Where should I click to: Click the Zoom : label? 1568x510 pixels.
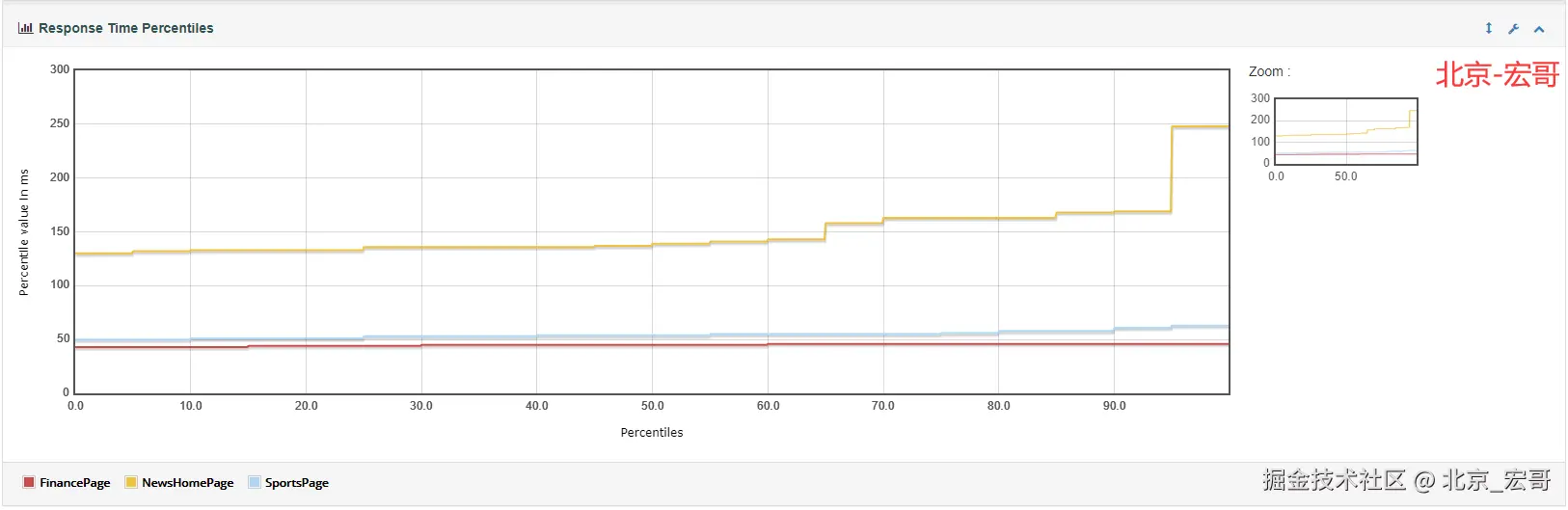tap(1269, 71)
